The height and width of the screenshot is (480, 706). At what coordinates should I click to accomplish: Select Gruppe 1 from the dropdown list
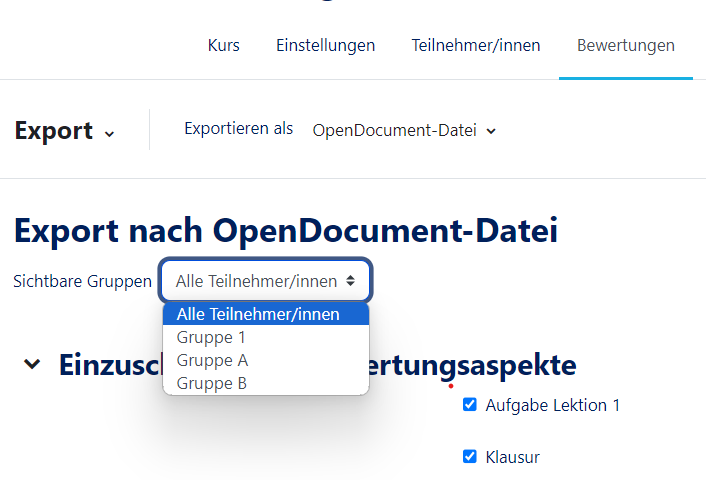210,337
